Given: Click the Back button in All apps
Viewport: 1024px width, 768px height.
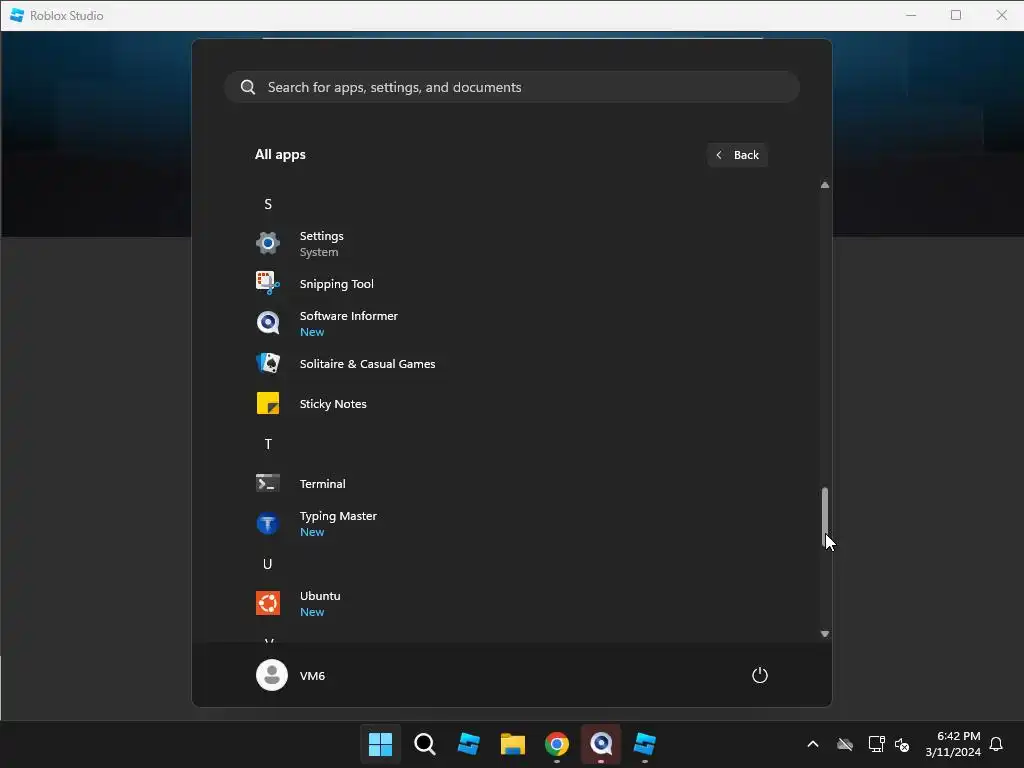Looking at the screenshot, I should tap(737, 155).
